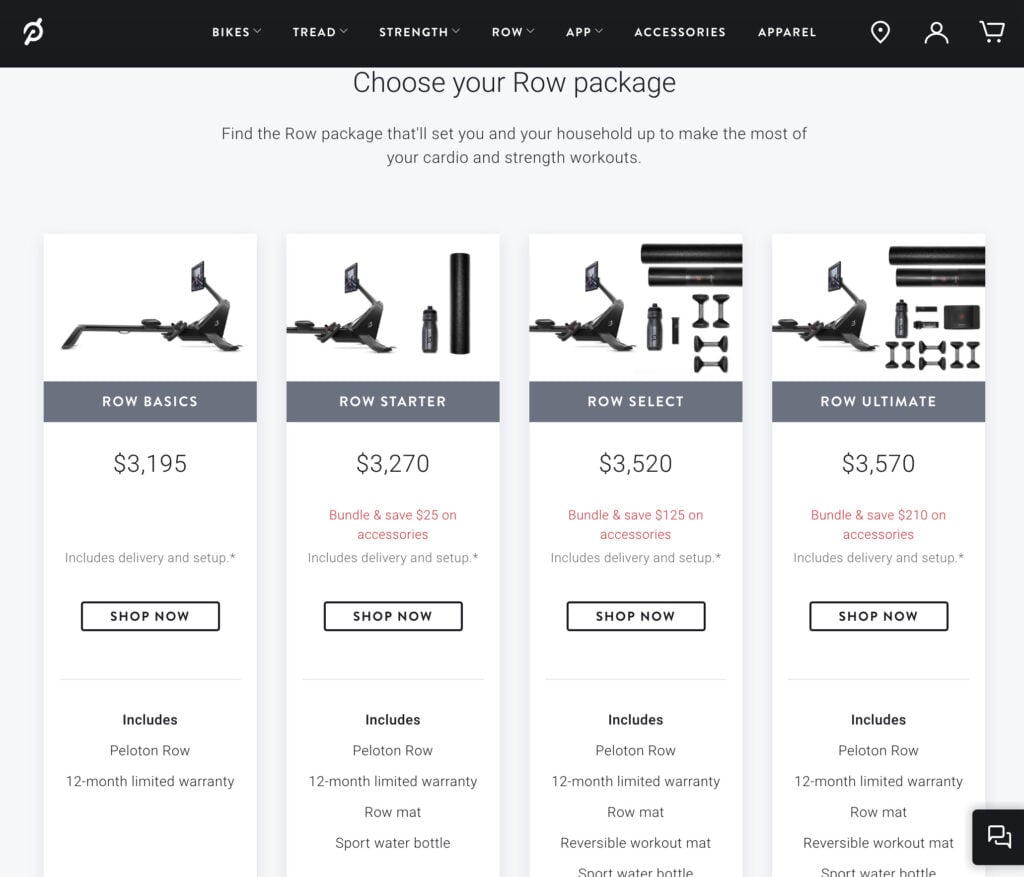Expand the APP navigation dropdown
This screenshot has width=1024, height=877.
(x=583, y=32)
